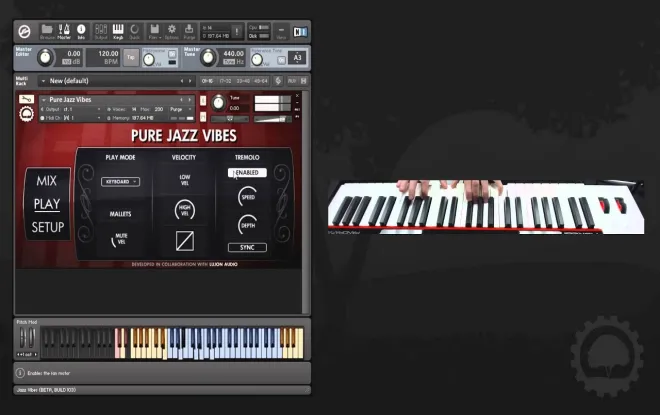Click the Master Editor volume knob
The image size is (660, 415).
(45, 58)
